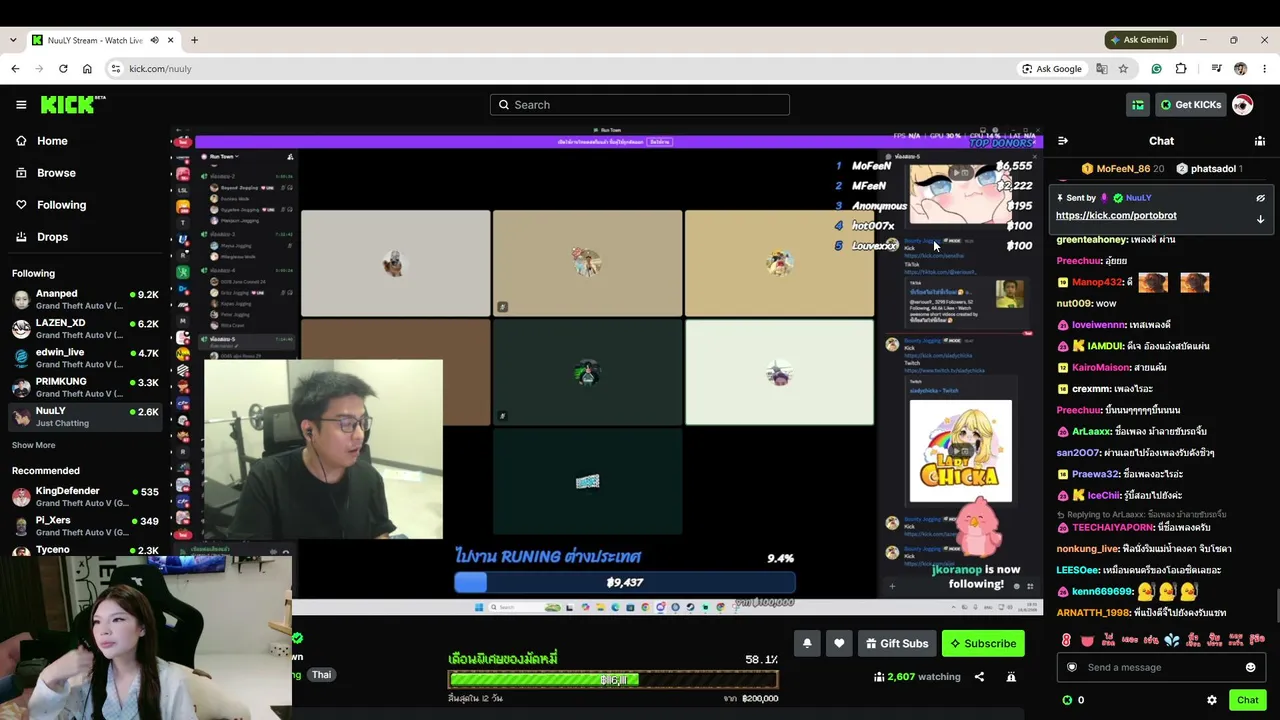The width and height of the screenshot is (1280, 720).
Task: Open the browser extensions menu
Action: [x=1181, y=69]
